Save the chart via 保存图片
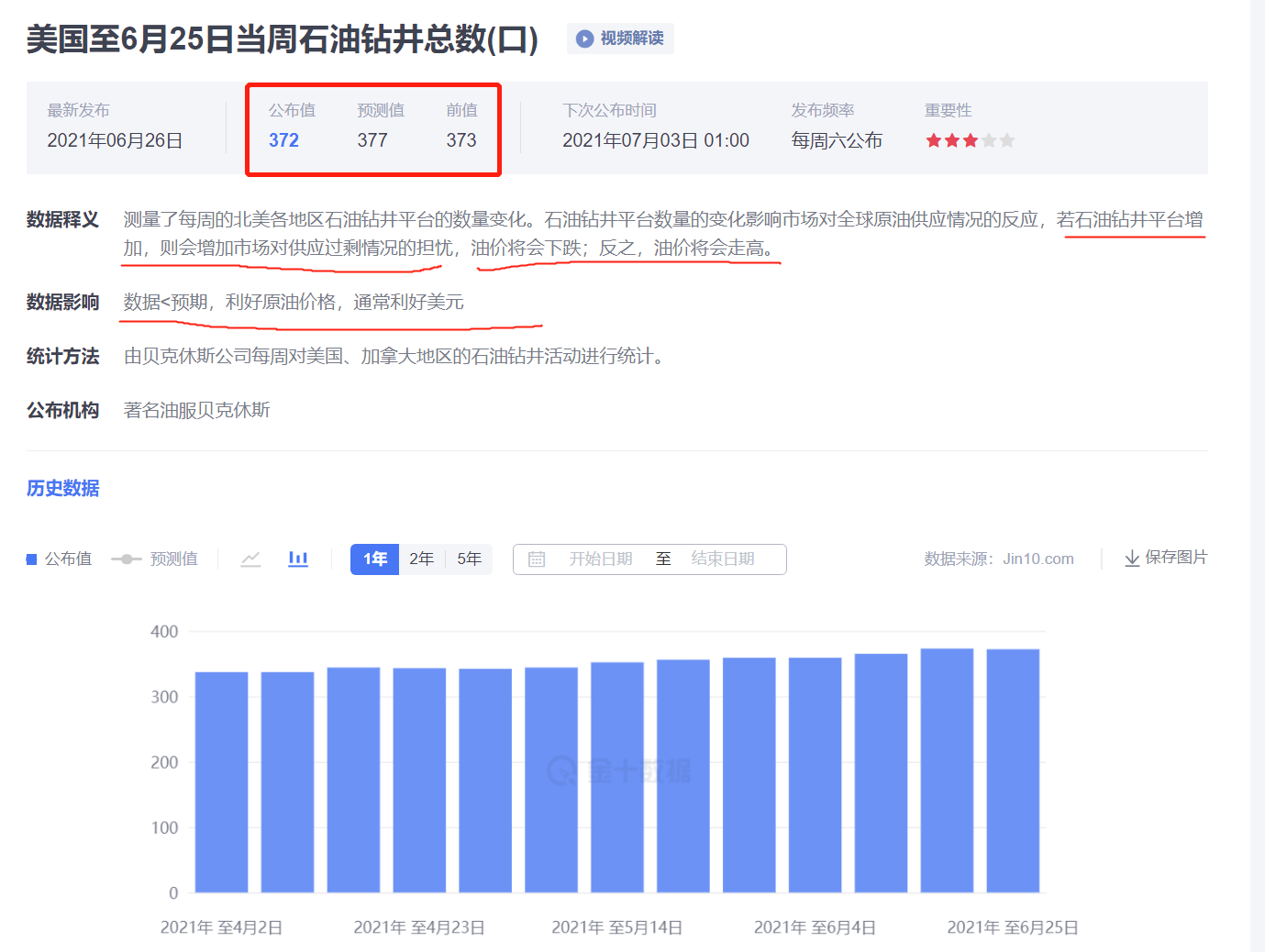This screenshot has width=1265, height=952. (1166, 558)
